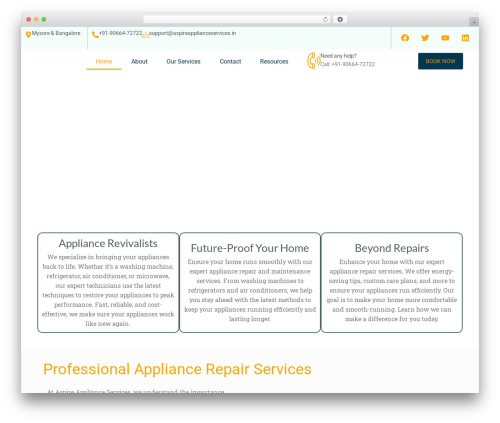This screenshot has width=500, height=423.
Task: Click the Mysore & Bangalore location text
Action: click(56, 33)
